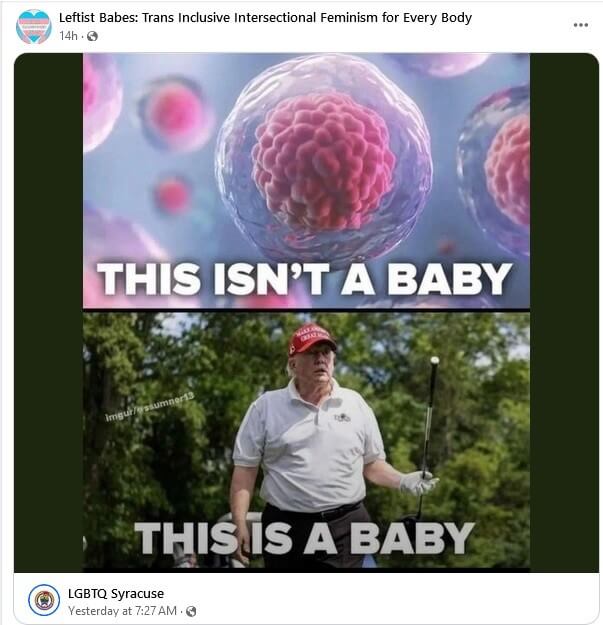This screenshot has width=603, height=625.
Task: Click the globe icon after 7:27 AM
Action: tap(191, 611)
